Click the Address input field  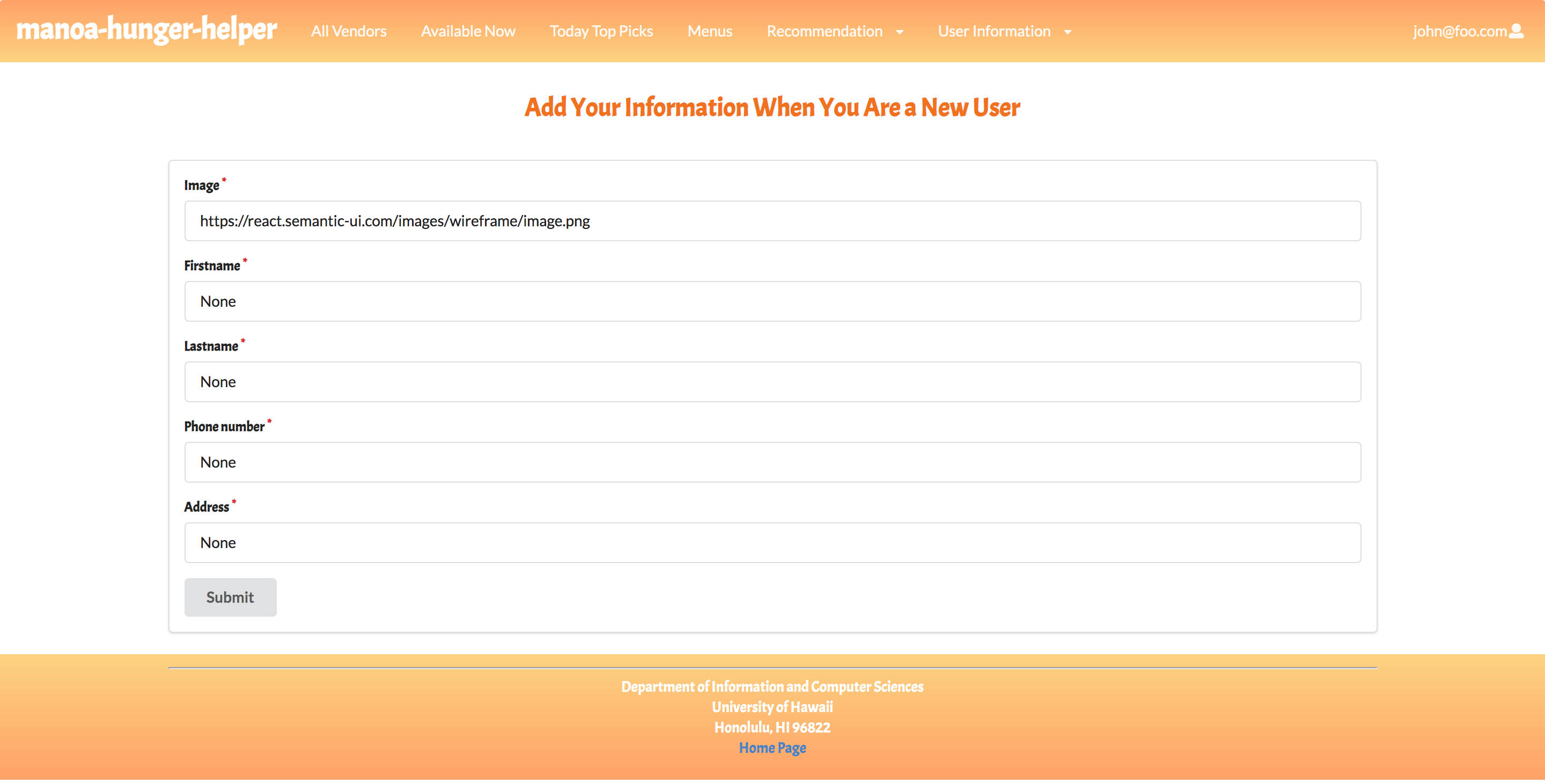[772, 542]
